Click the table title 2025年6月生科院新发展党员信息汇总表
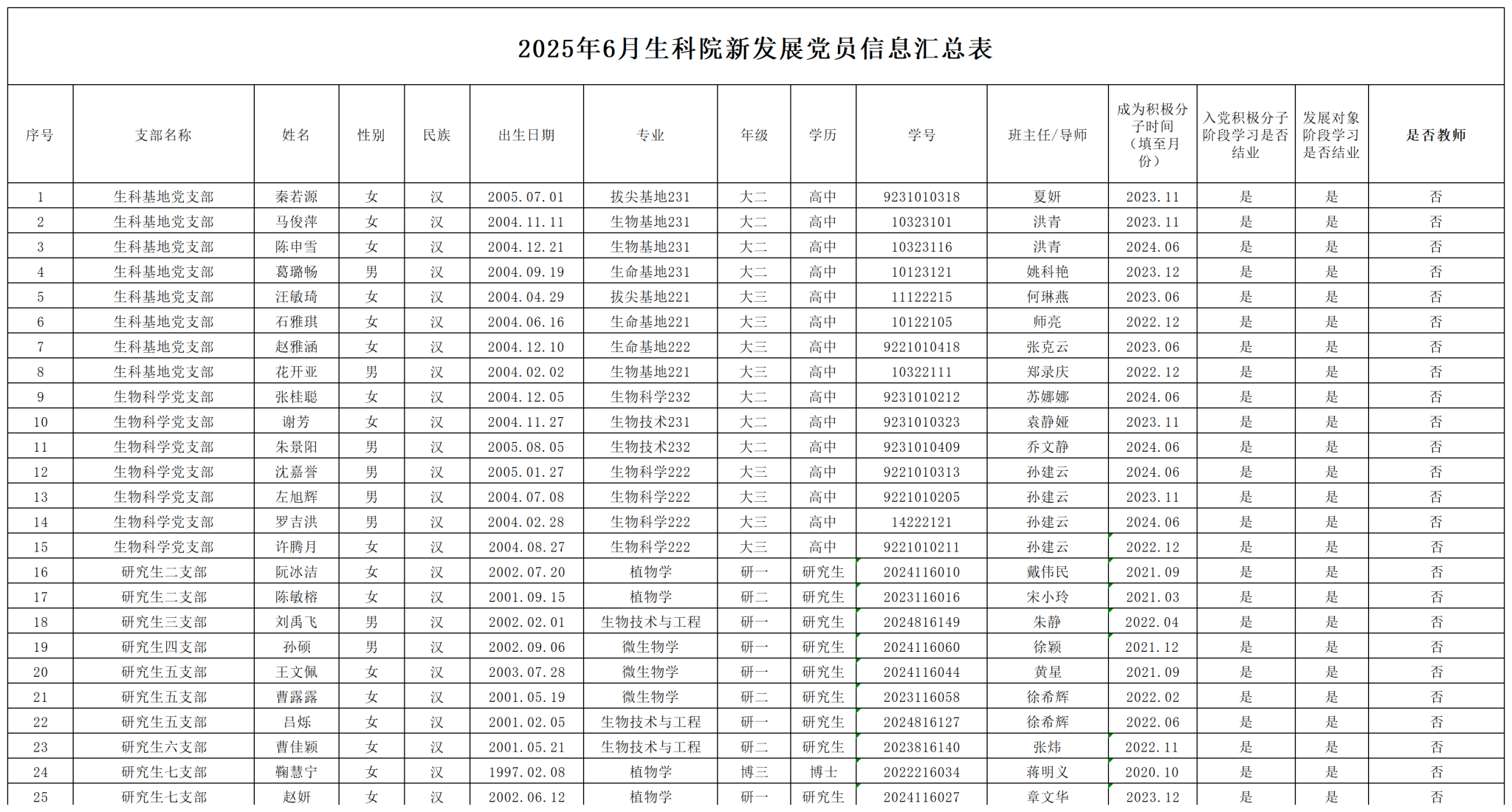This screenshot has height=812, width=1512. 755,49
